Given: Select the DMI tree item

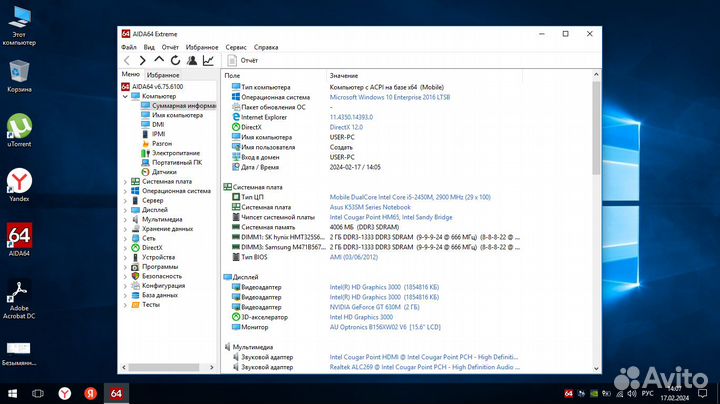Looking at the screenshot, I should coord(153,124).
